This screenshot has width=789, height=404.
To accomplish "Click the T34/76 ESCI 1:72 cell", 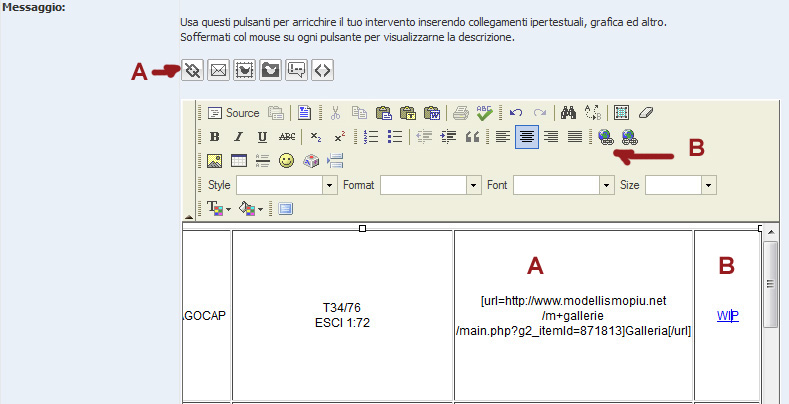I will coord(342,315).
